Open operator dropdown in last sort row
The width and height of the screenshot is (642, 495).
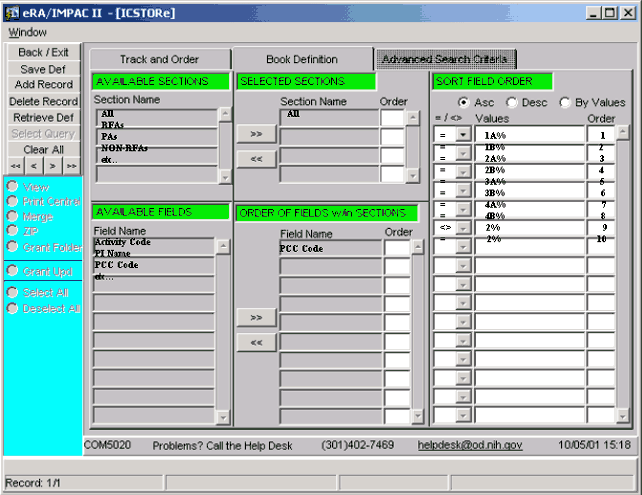click(463, 415)
